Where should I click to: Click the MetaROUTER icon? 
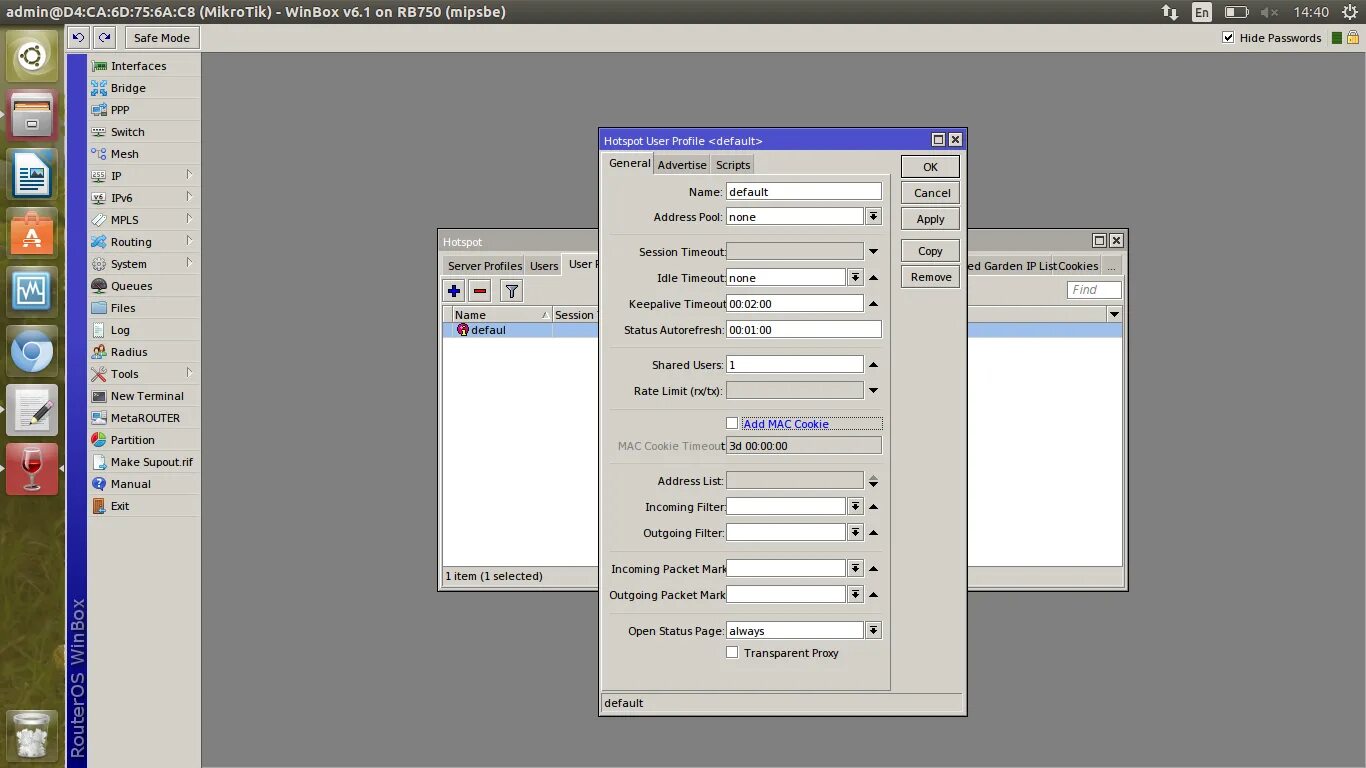99,418
